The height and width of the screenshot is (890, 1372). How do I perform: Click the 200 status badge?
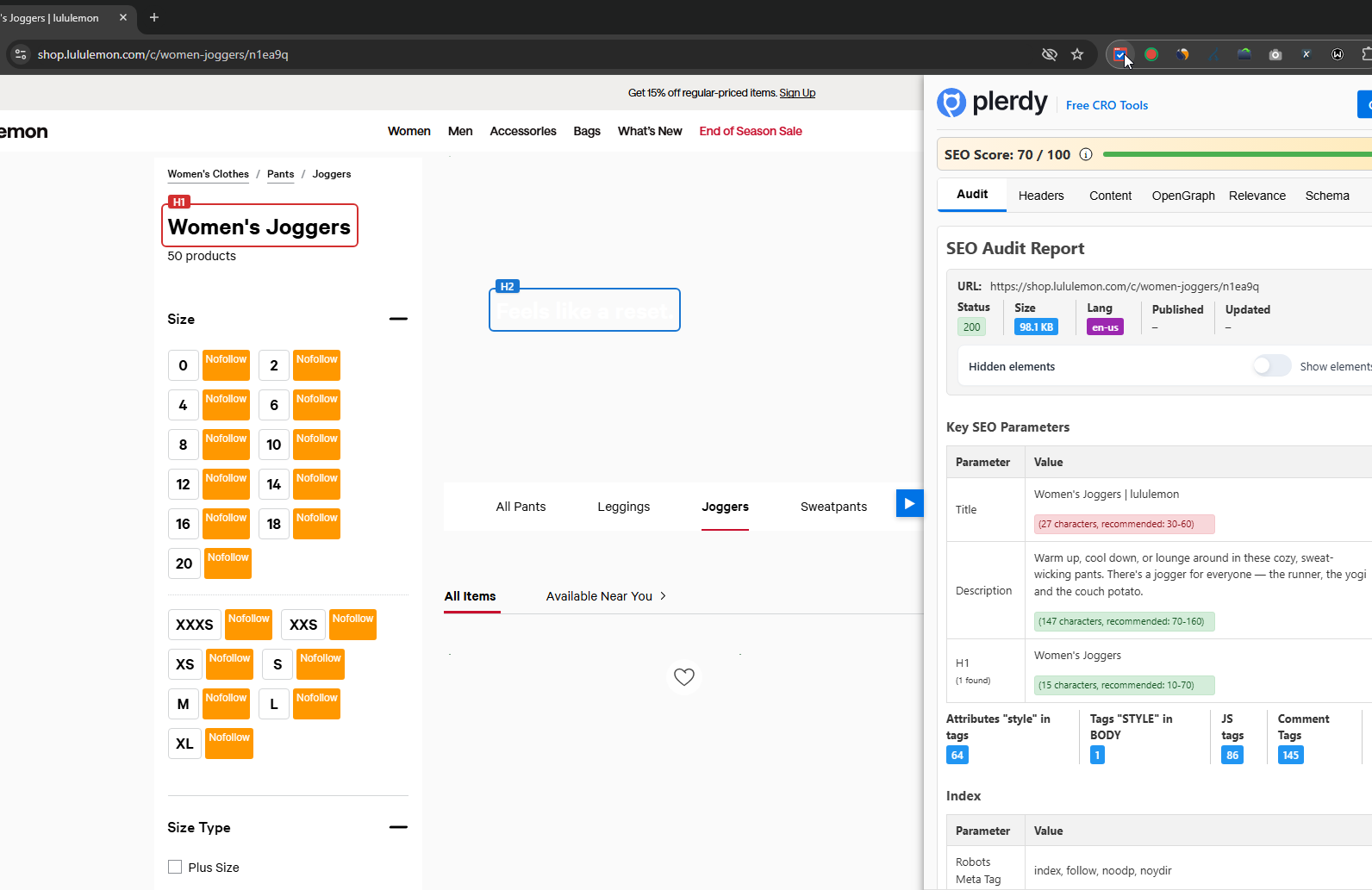(972, 327)
